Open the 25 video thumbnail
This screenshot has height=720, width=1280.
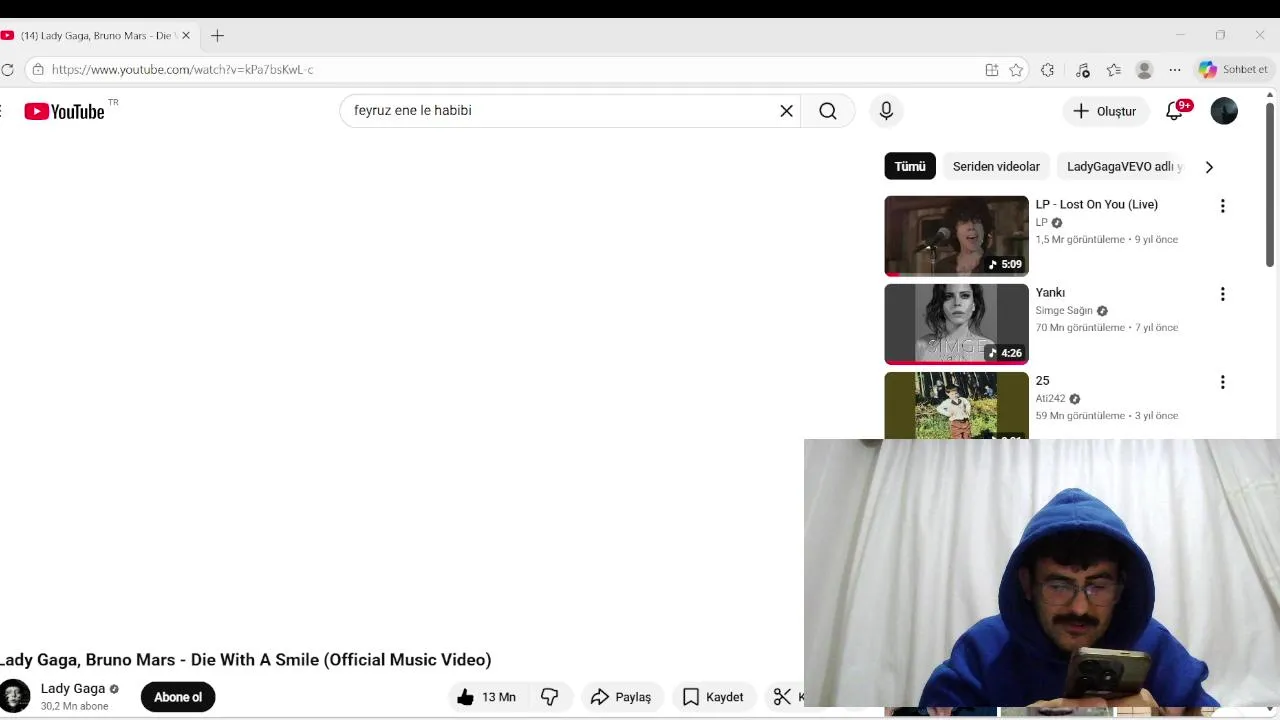(x=956, y=406)
